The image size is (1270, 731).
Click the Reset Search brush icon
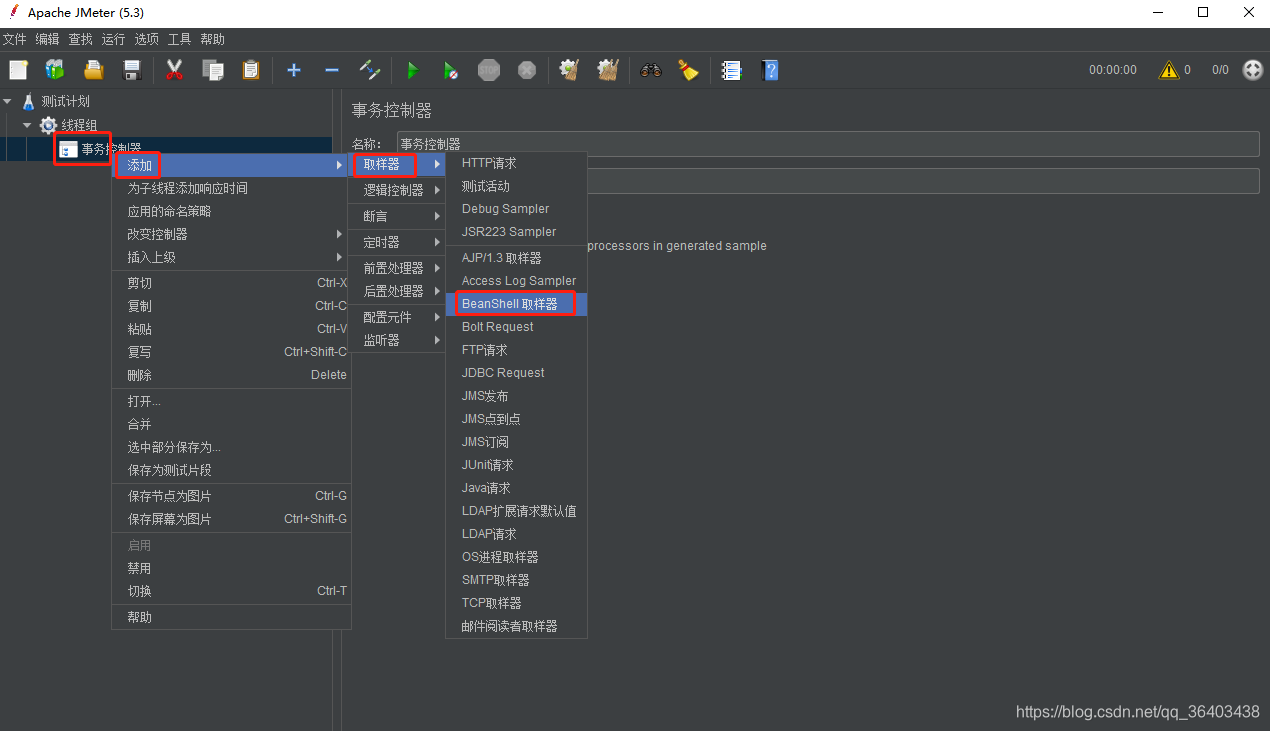pos(688,70)
